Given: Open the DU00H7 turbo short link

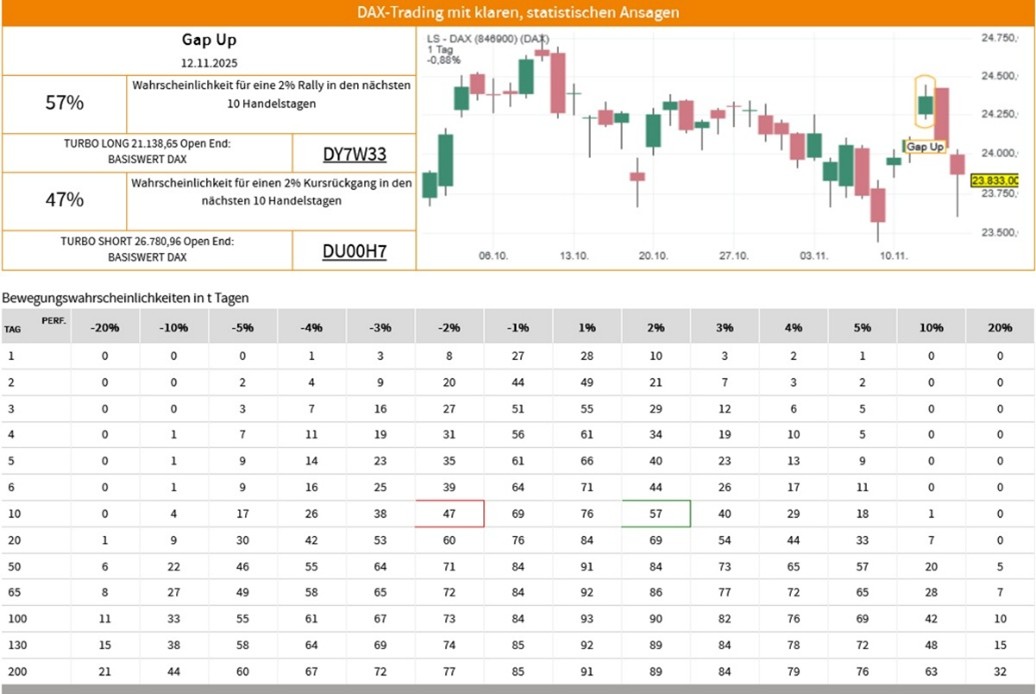Looking at the screenshot, I should (x=354, y=251).
